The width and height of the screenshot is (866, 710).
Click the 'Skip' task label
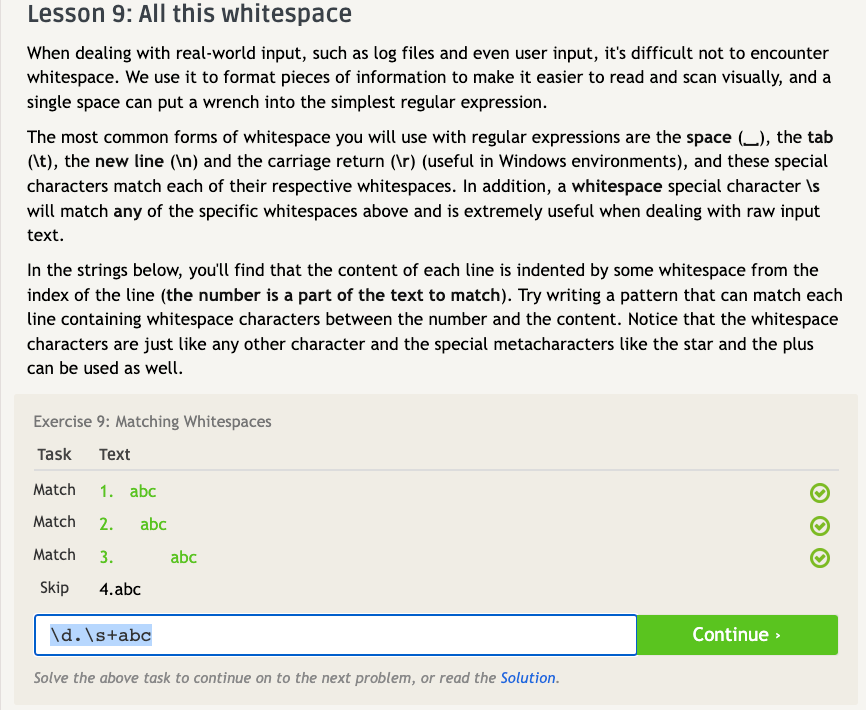coord(54,588)
